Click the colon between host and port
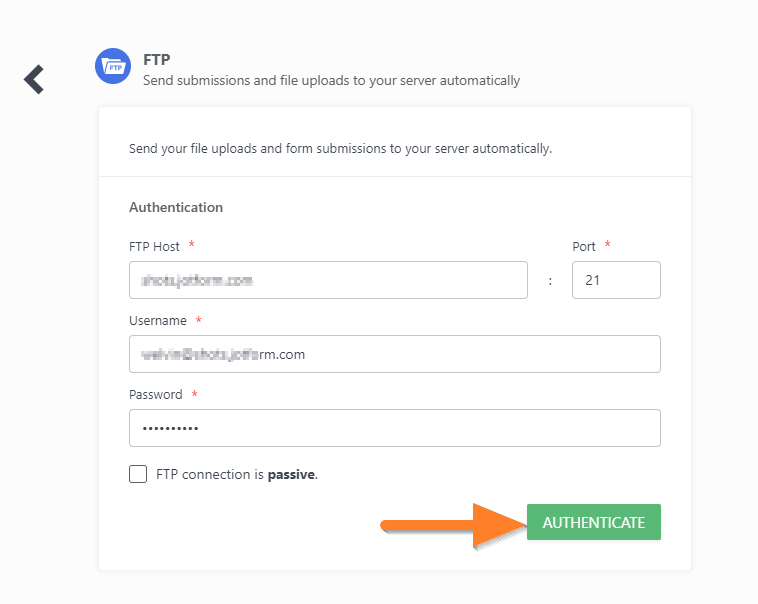Screen dimensions: 758x604 point(550,281)
